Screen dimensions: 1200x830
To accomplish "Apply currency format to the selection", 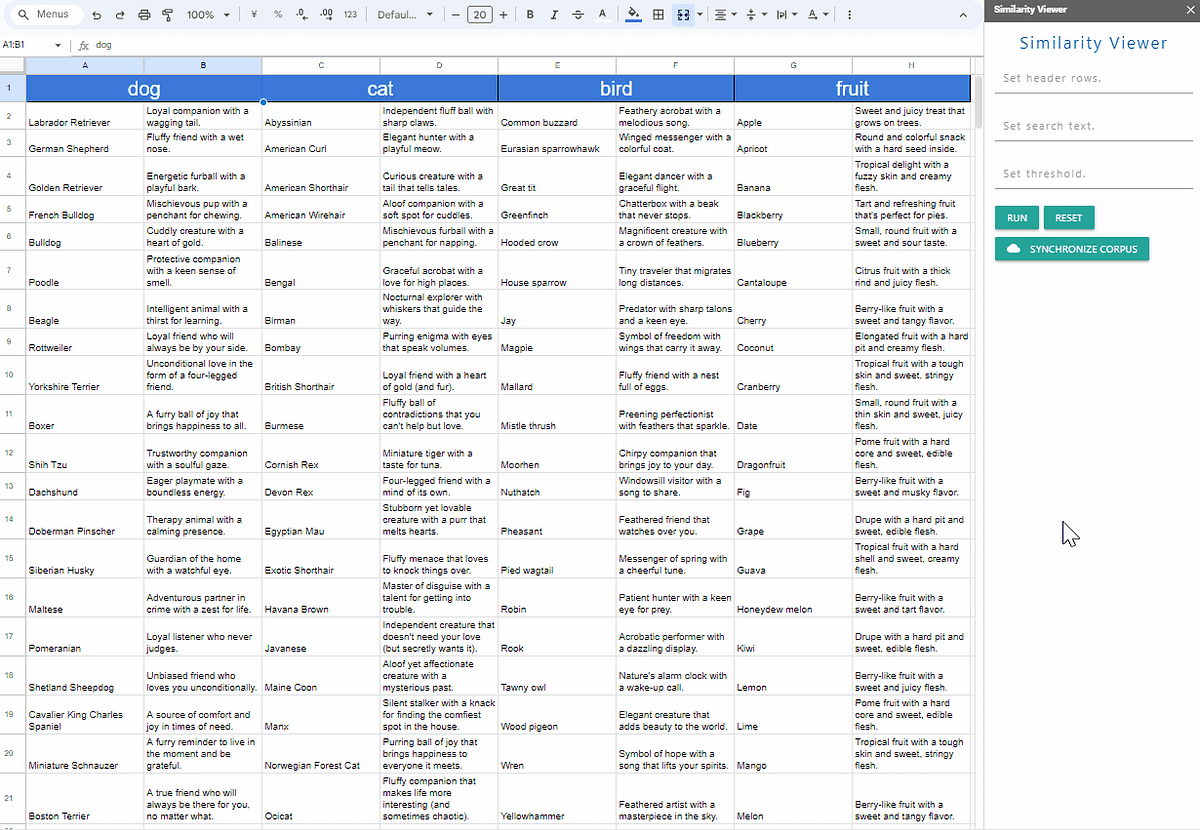I will point(253,15).
